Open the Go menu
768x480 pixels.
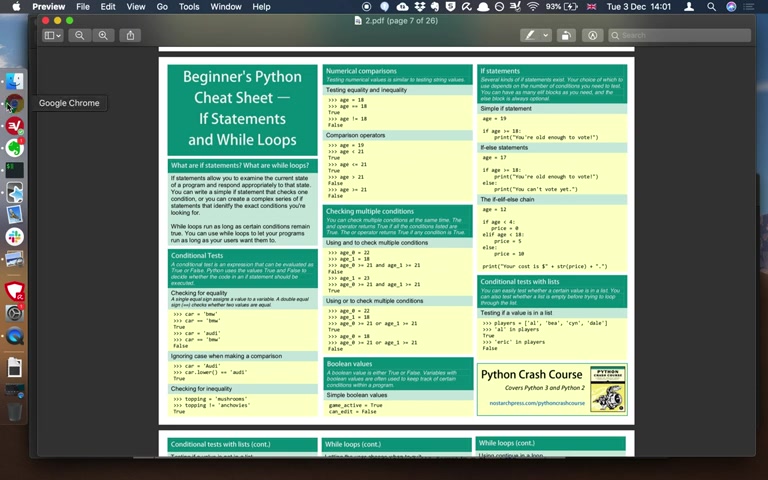162,6
